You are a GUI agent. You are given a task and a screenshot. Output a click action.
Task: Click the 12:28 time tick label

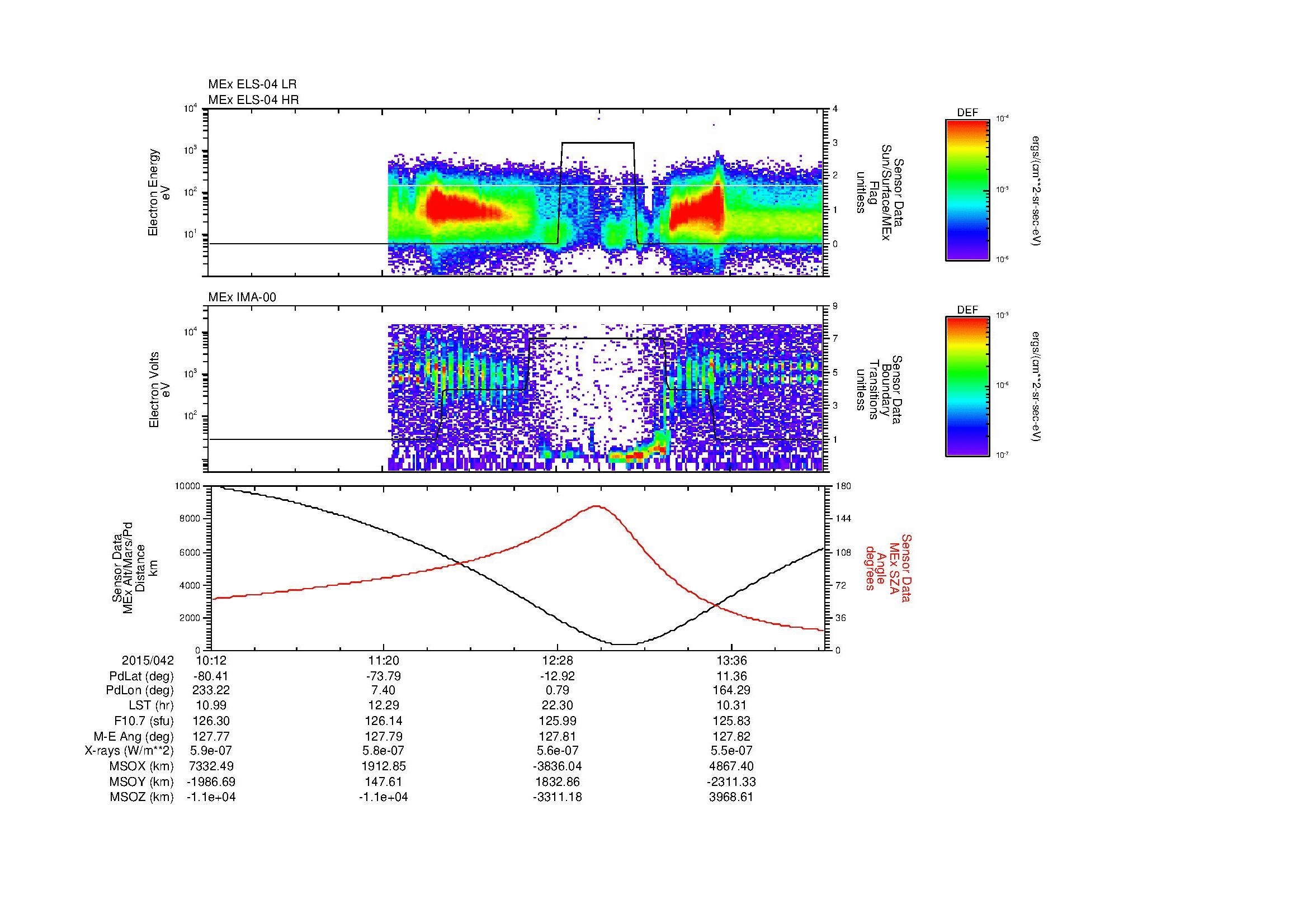point(557,661)
